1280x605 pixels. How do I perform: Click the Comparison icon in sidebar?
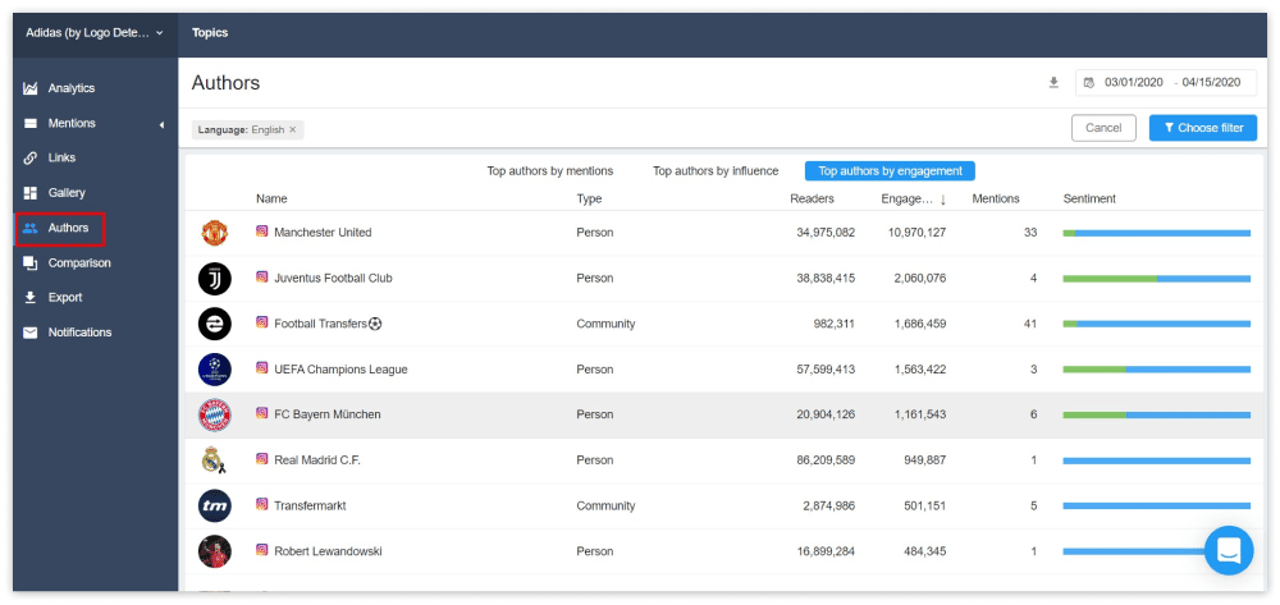[x=30, y=263]
